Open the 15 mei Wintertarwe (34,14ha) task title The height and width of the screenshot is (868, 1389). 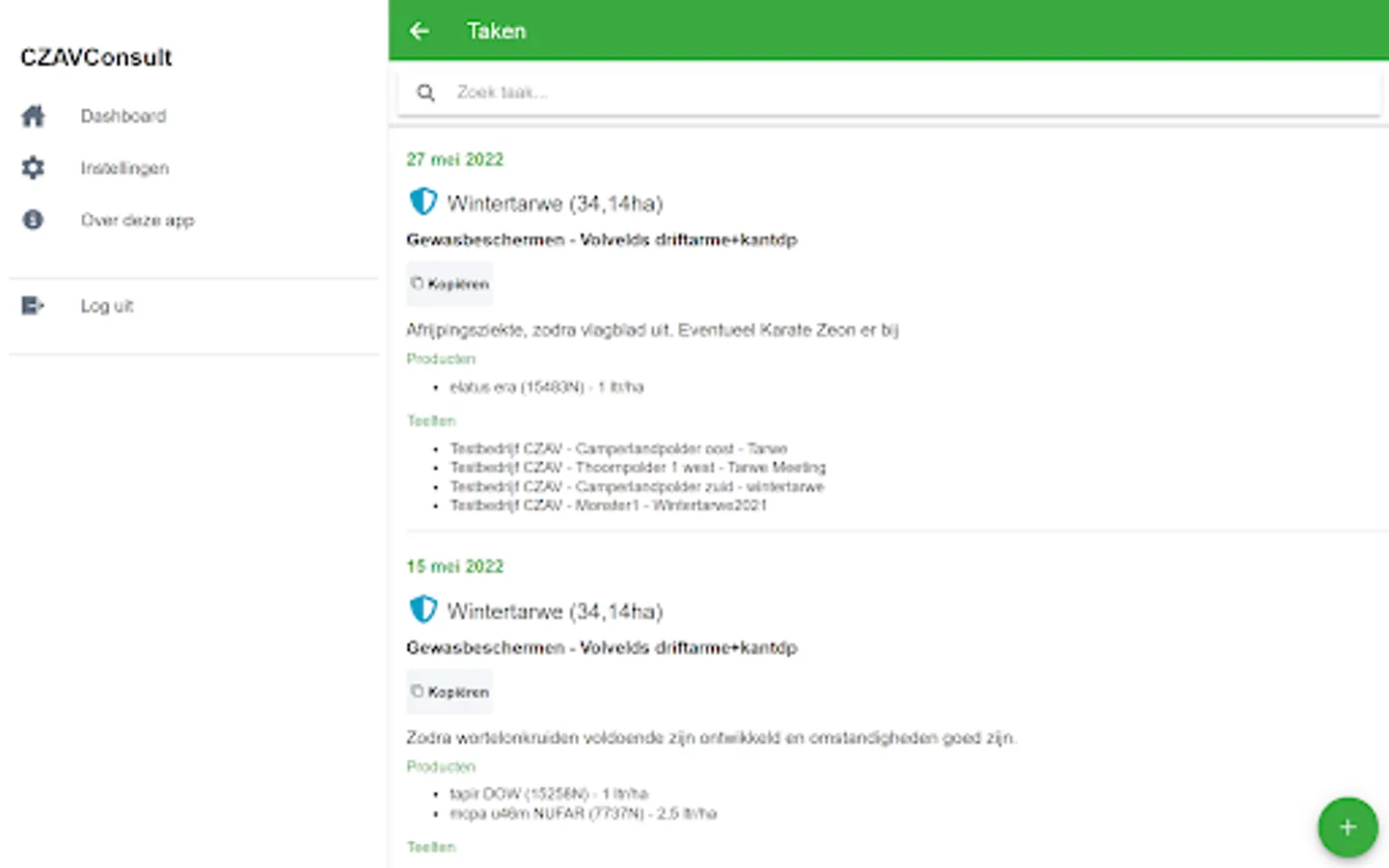pyautogui.click(x=555, y=611)
